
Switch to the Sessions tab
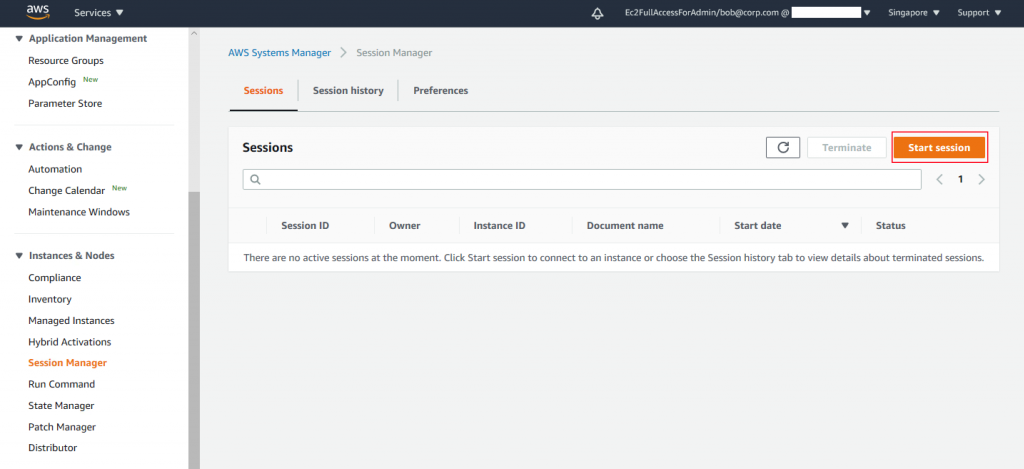click(263, 91)
